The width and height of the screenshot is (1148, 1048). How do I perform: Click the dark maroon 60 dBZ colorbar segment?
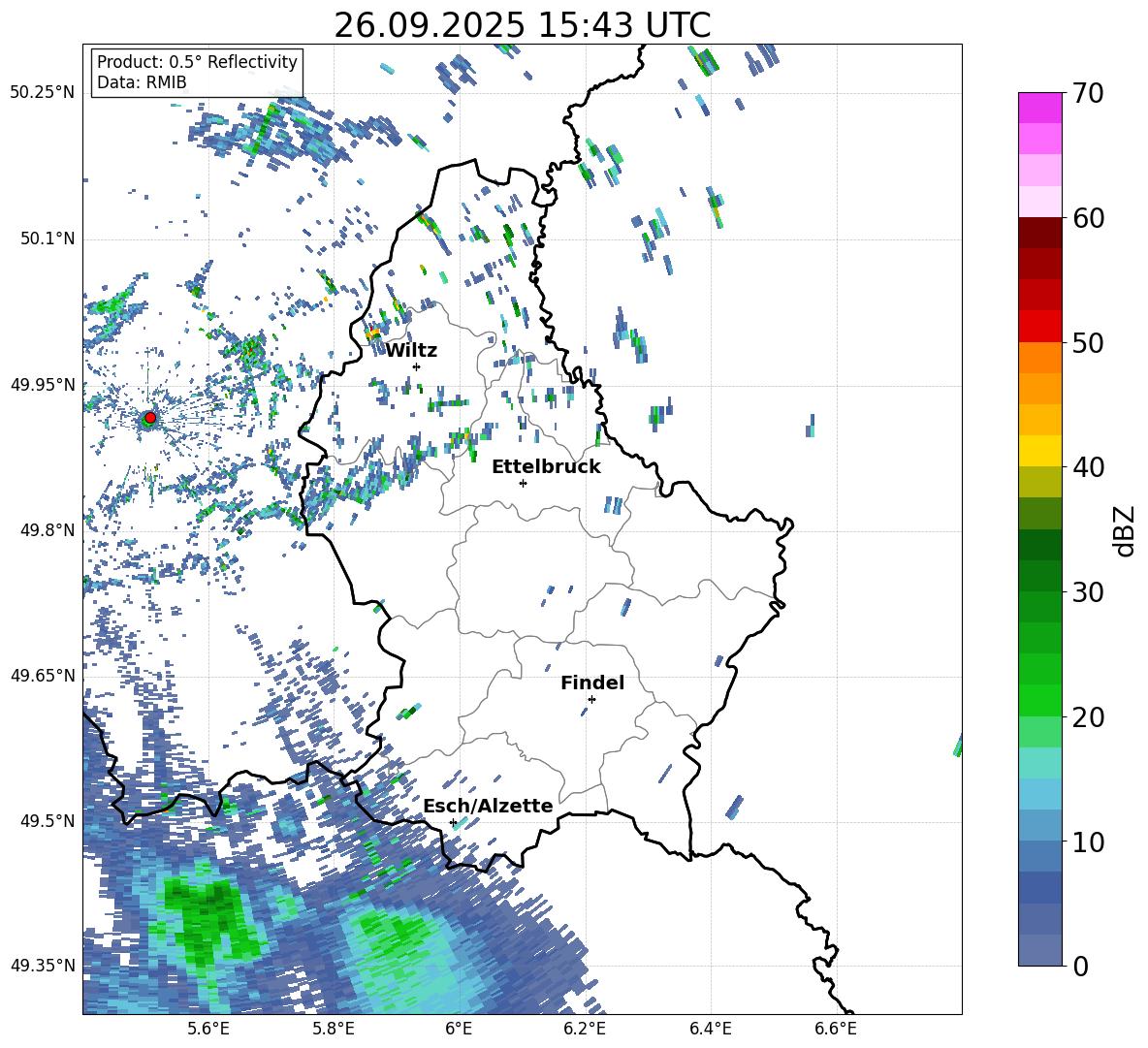pyautogui.click(x=1039, y=233)
